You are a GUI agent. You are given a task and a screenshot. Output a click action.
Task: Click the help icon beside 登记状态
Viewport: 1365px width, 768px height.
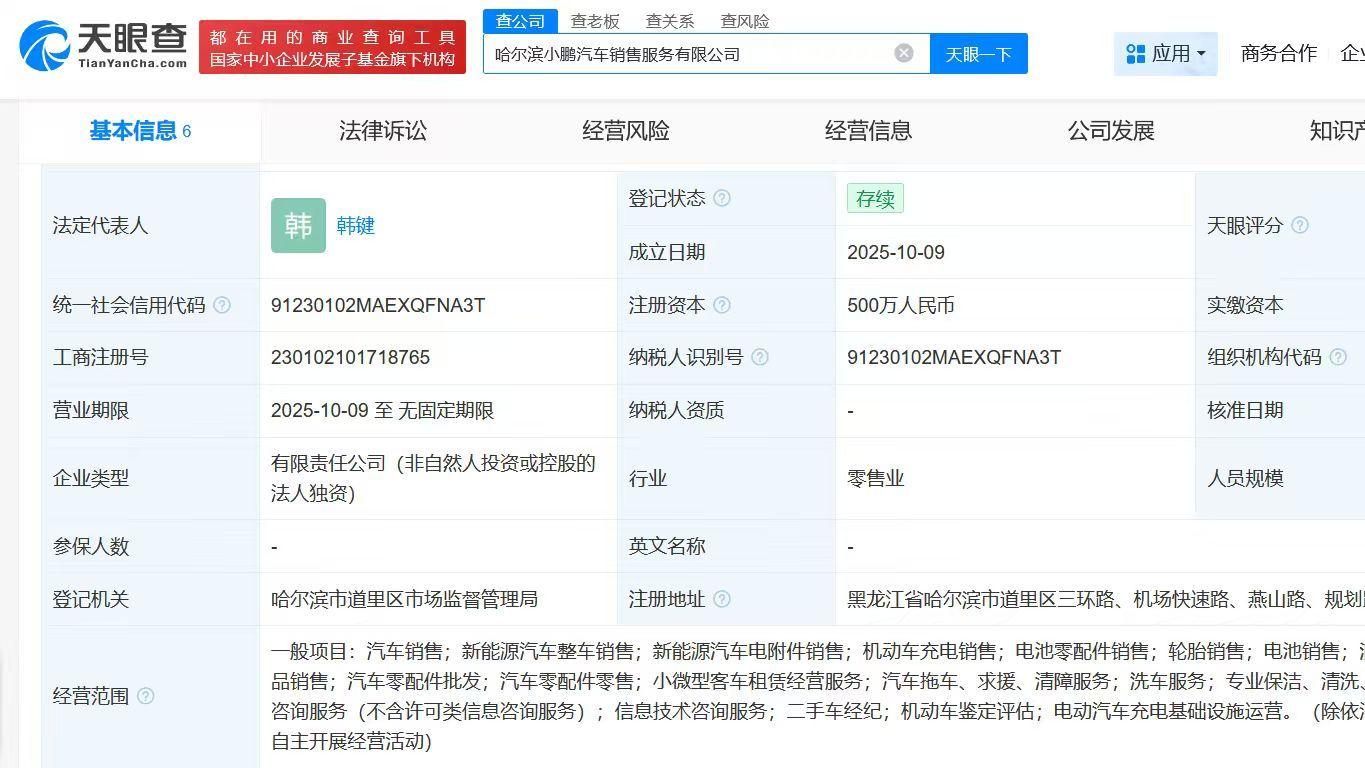point(722,198)
